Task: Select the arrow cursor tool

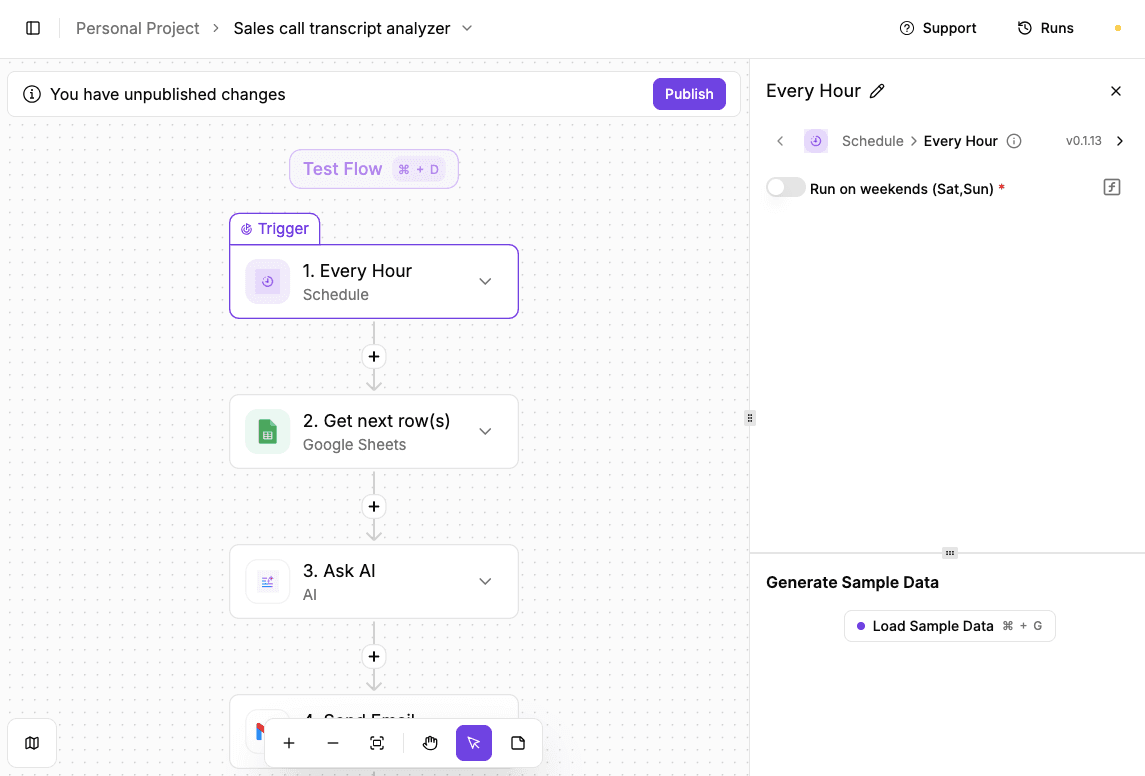Action: coord(473,743)
